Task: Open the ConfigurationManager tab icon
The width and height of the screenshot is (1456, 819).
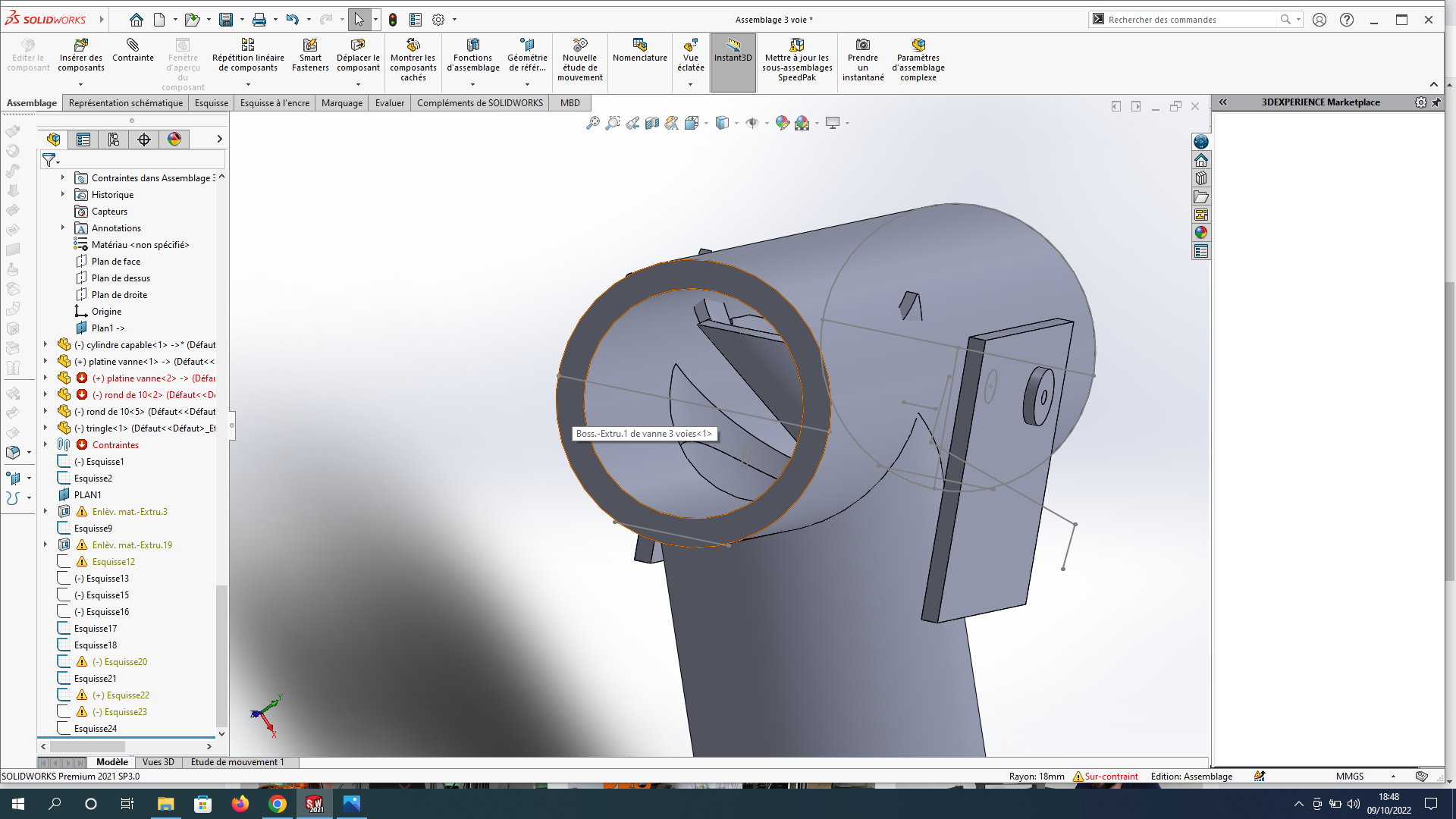Action: pos(114,139)
